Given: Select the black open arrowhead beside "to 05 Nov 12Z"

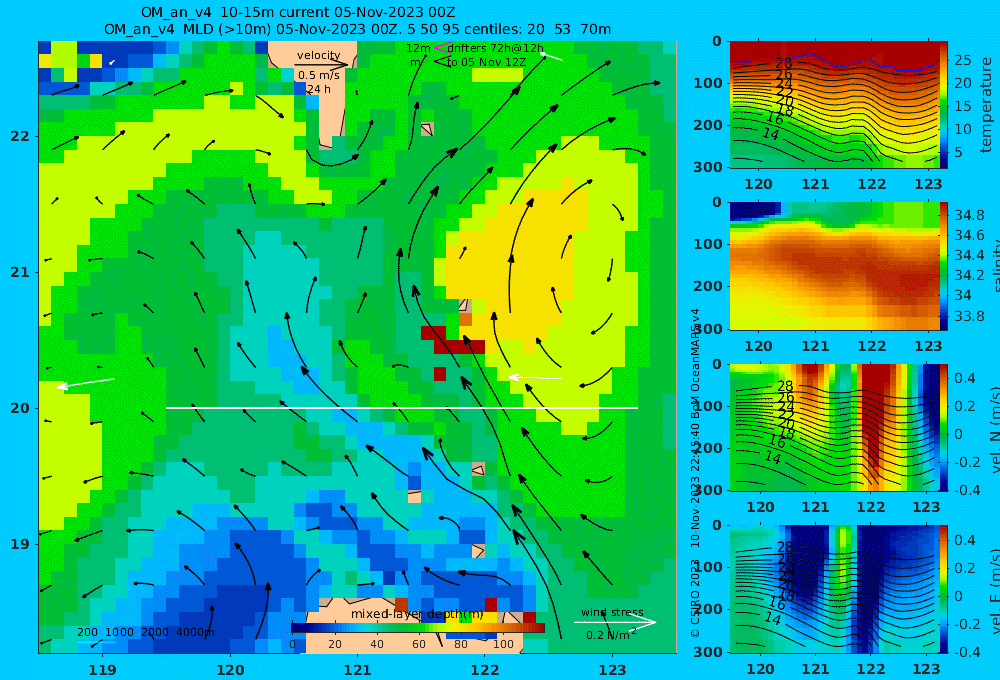Looking at the screenshot, I should [440, 62].
